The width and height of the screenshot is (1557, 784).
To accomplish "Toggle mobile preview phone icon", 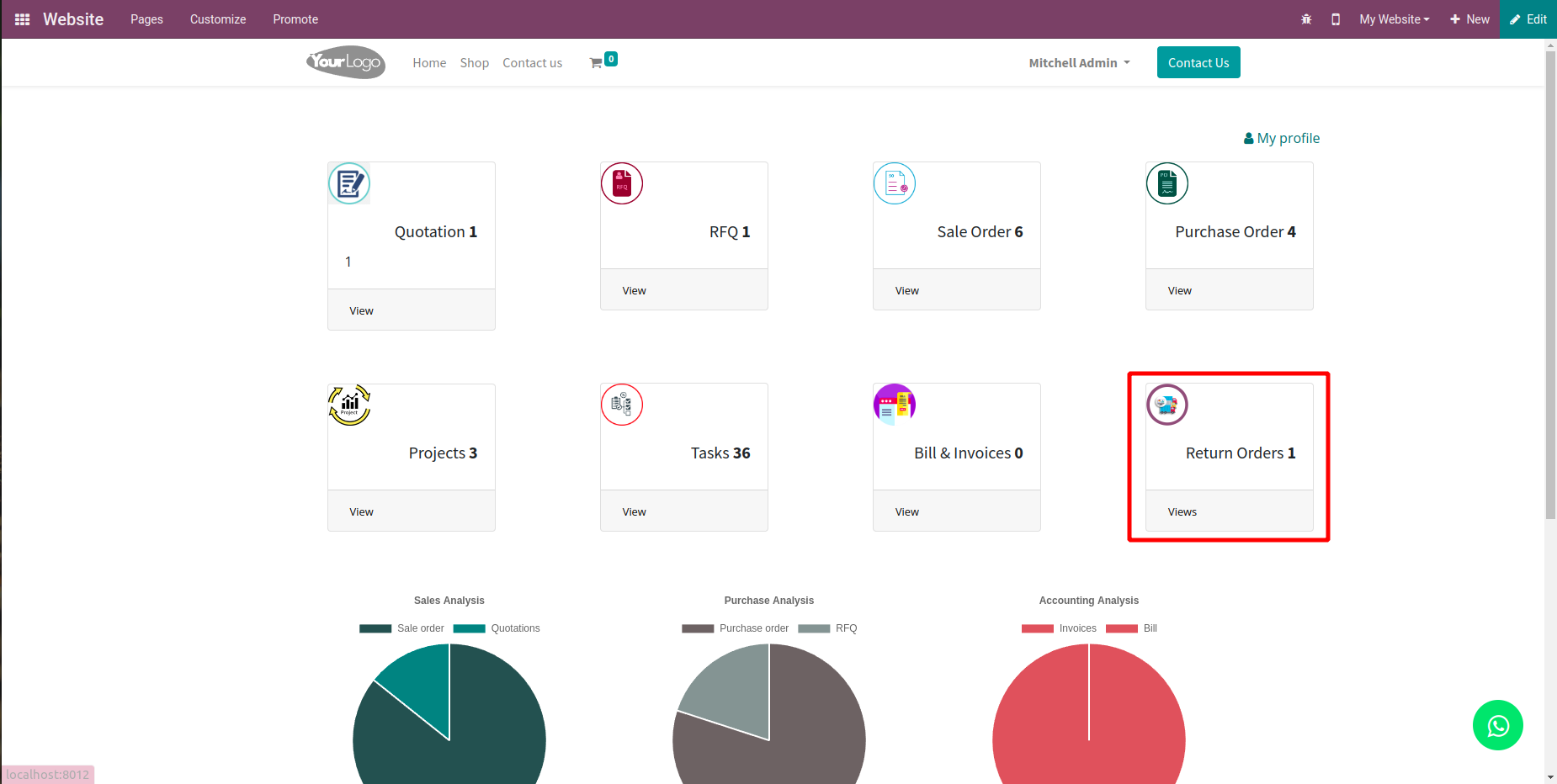I will click(1336, 19).
